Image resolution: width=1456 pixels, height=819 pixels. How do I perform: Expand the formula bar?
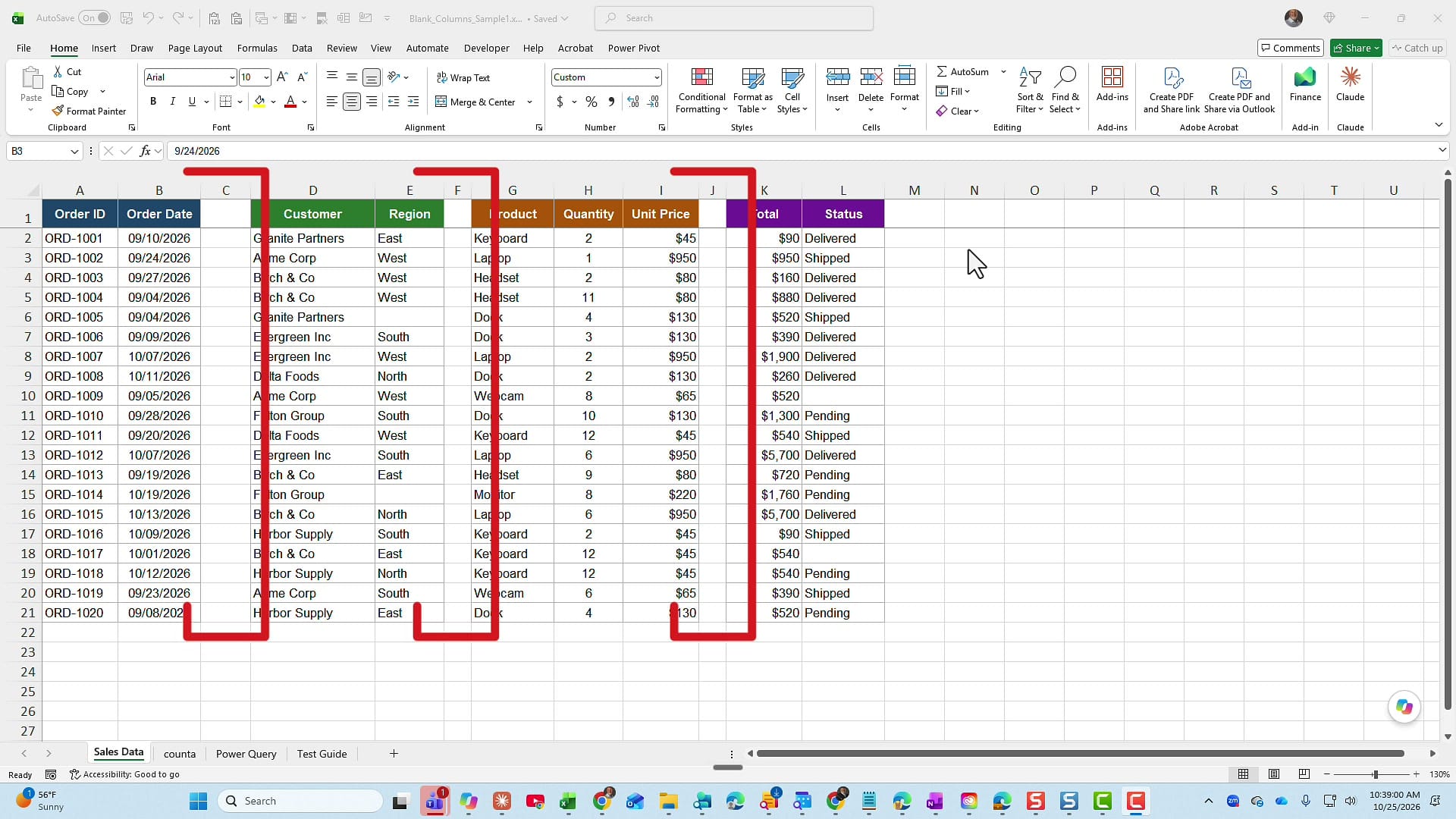point(1442,151)
